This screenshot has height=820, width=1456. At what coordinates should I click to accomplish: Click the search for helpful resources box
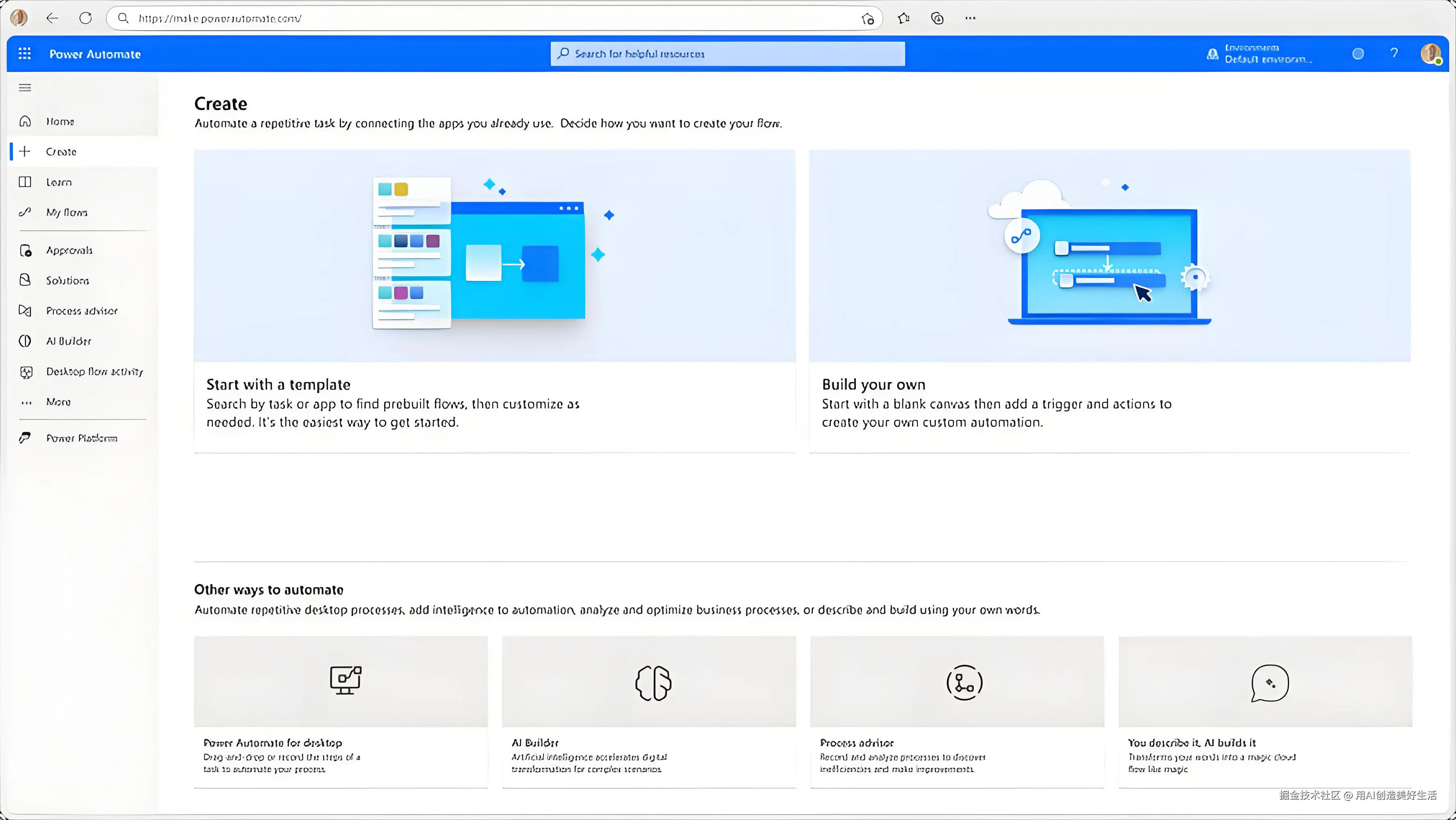[727, 54]
